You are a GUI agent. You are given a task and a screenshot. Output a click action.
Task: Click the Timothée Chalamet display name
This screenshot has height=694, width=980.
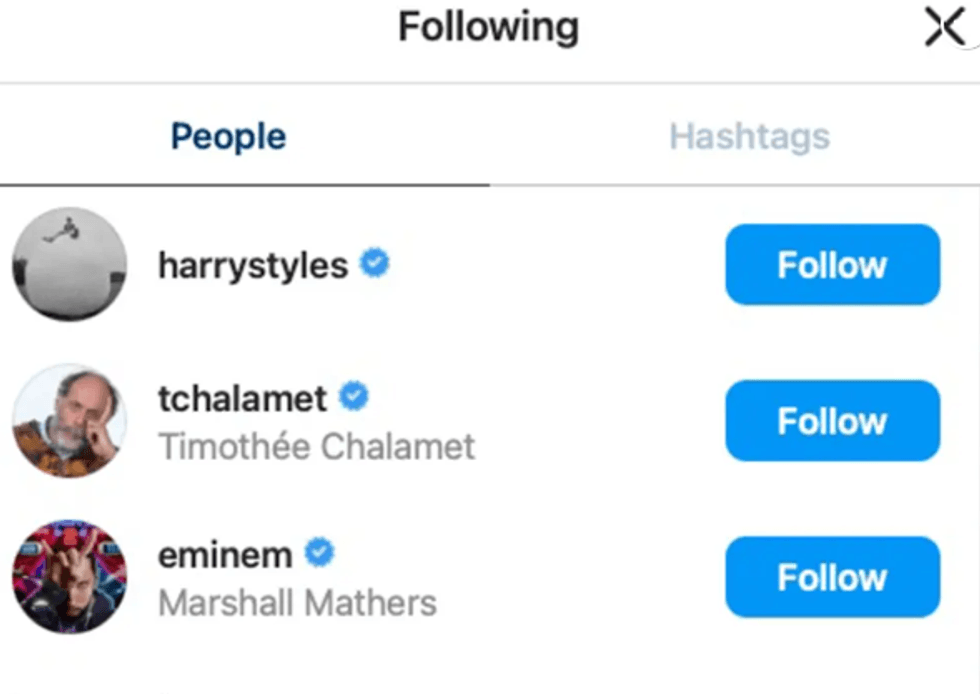click(x=317, y=446)
